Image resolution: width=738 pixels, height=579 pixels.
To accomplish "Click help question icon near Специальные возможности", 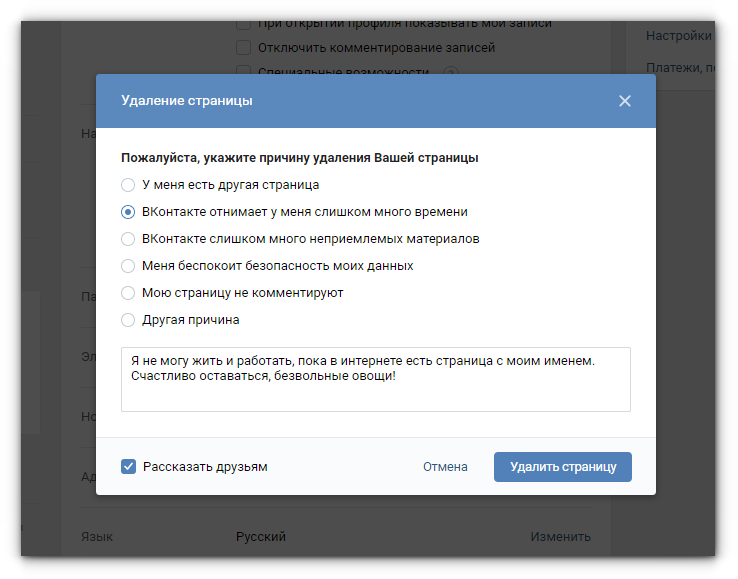I will point(451,72).
